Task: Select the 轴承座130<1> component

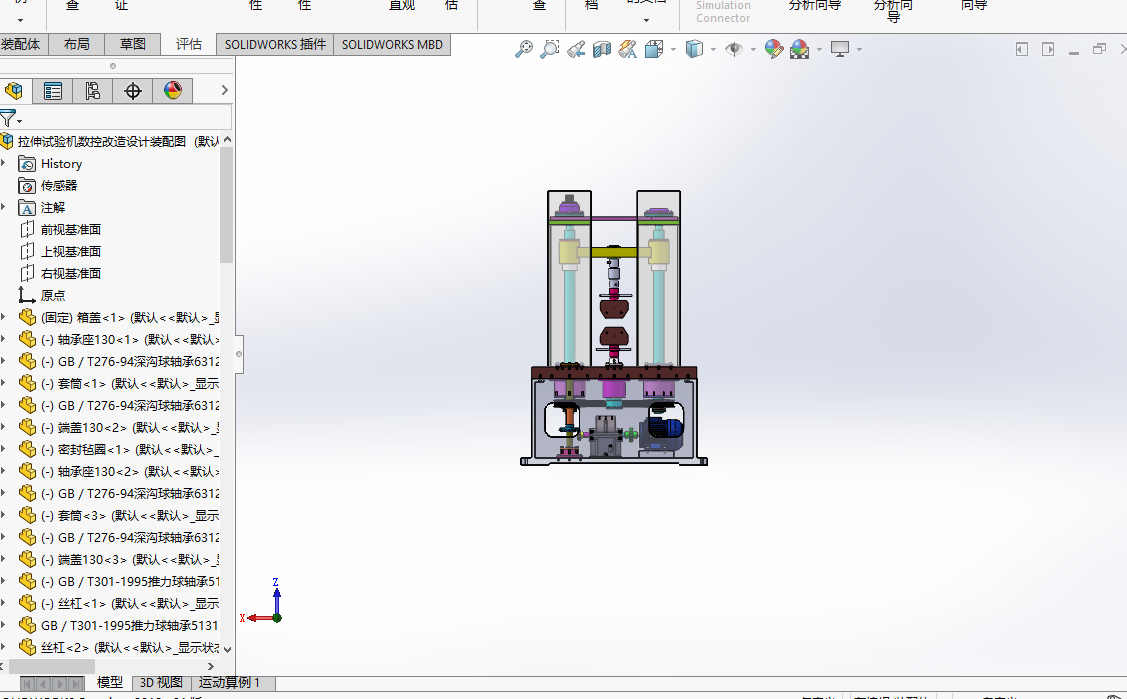Action: 129,340
